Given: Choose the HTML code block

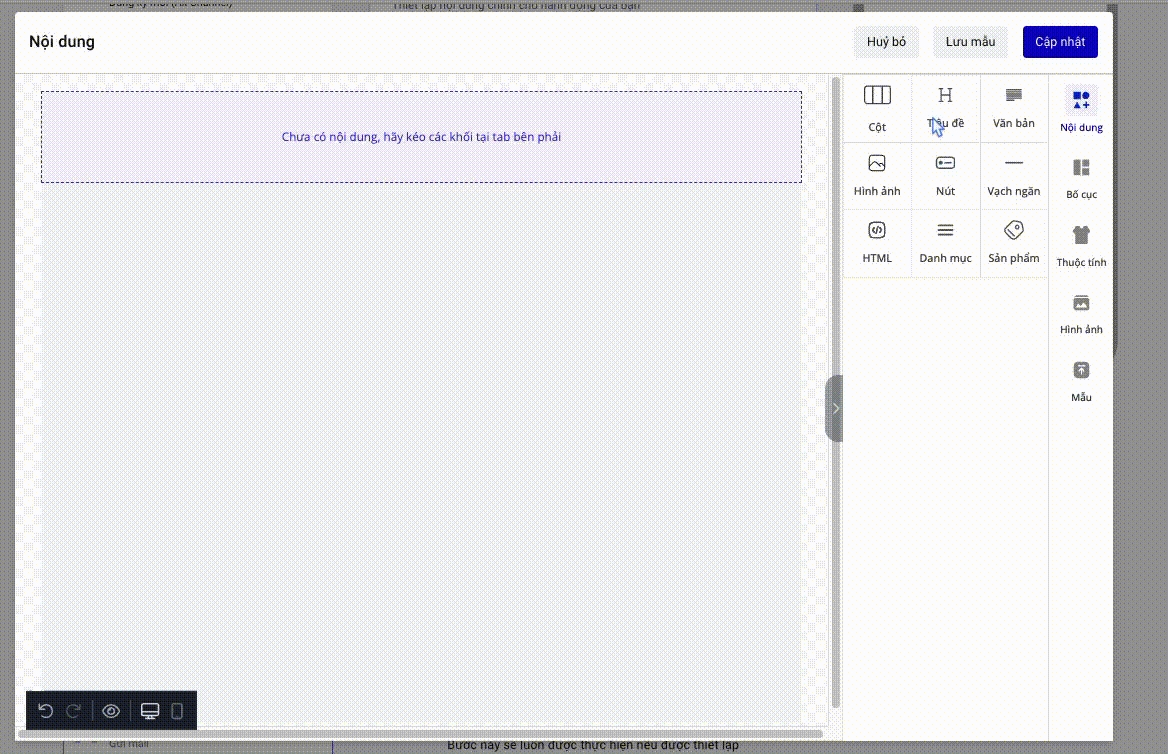Looking at the screenshot, I should click(x=877, y=242).
